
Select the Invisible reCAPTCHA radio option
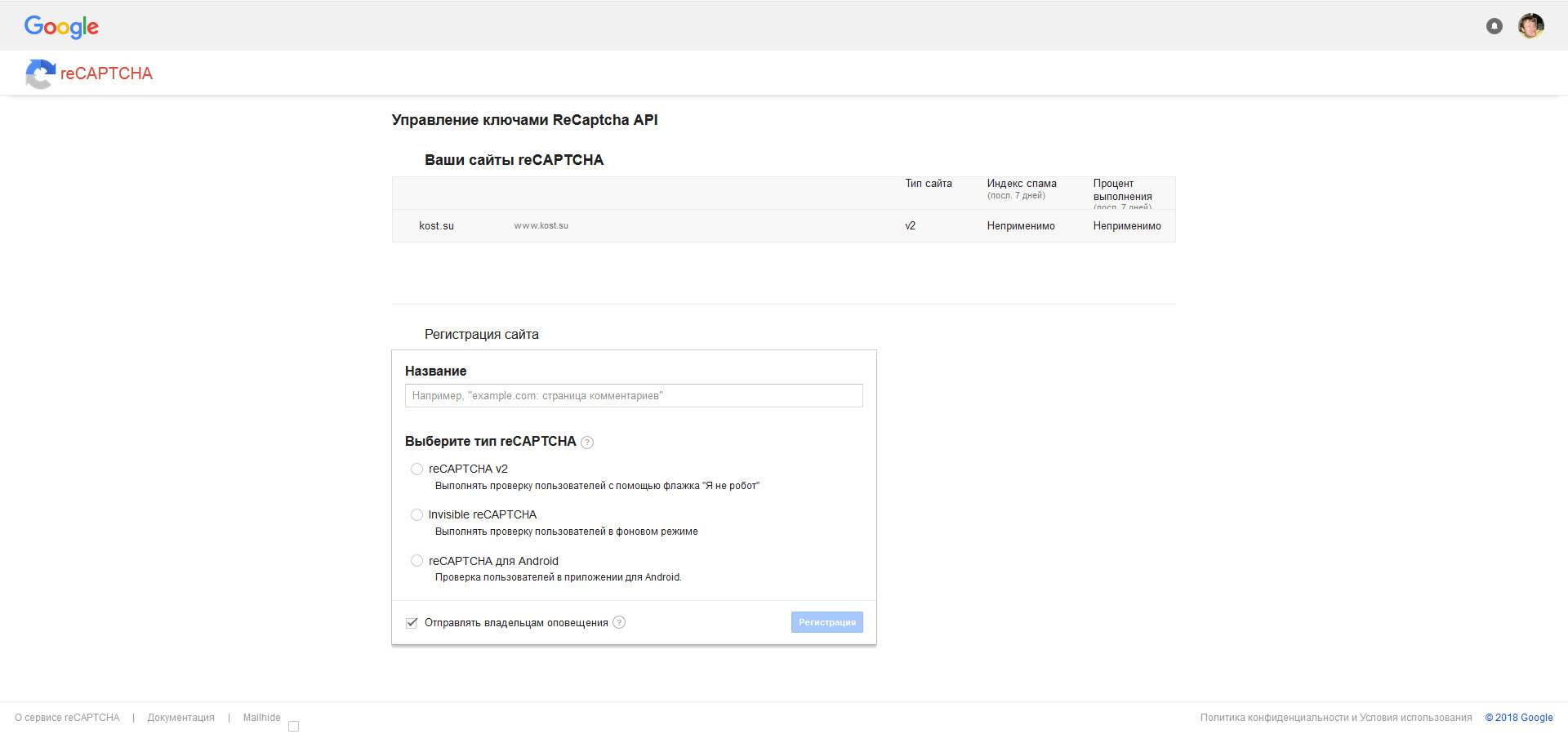(x=416, y=514)
